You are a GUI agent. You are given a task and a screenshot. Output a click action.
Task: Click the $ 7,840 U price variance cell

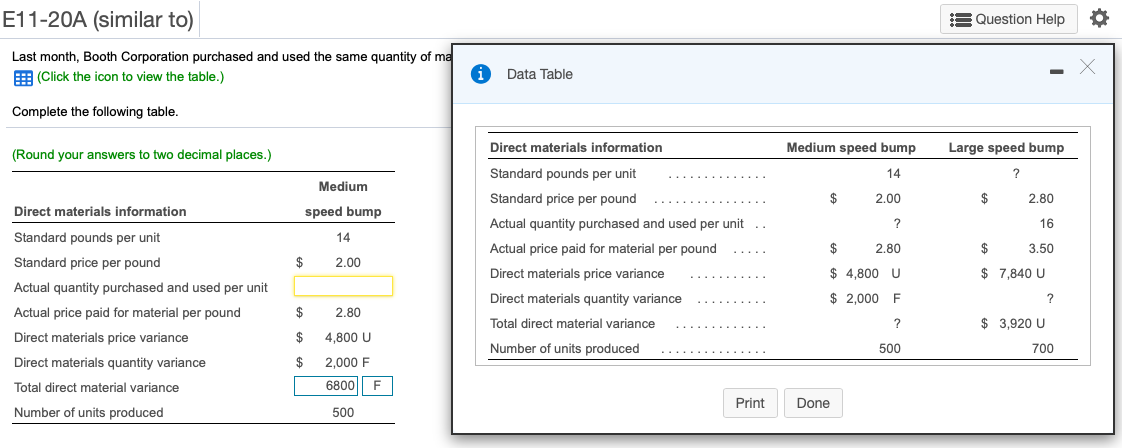tap(1015, 273)
